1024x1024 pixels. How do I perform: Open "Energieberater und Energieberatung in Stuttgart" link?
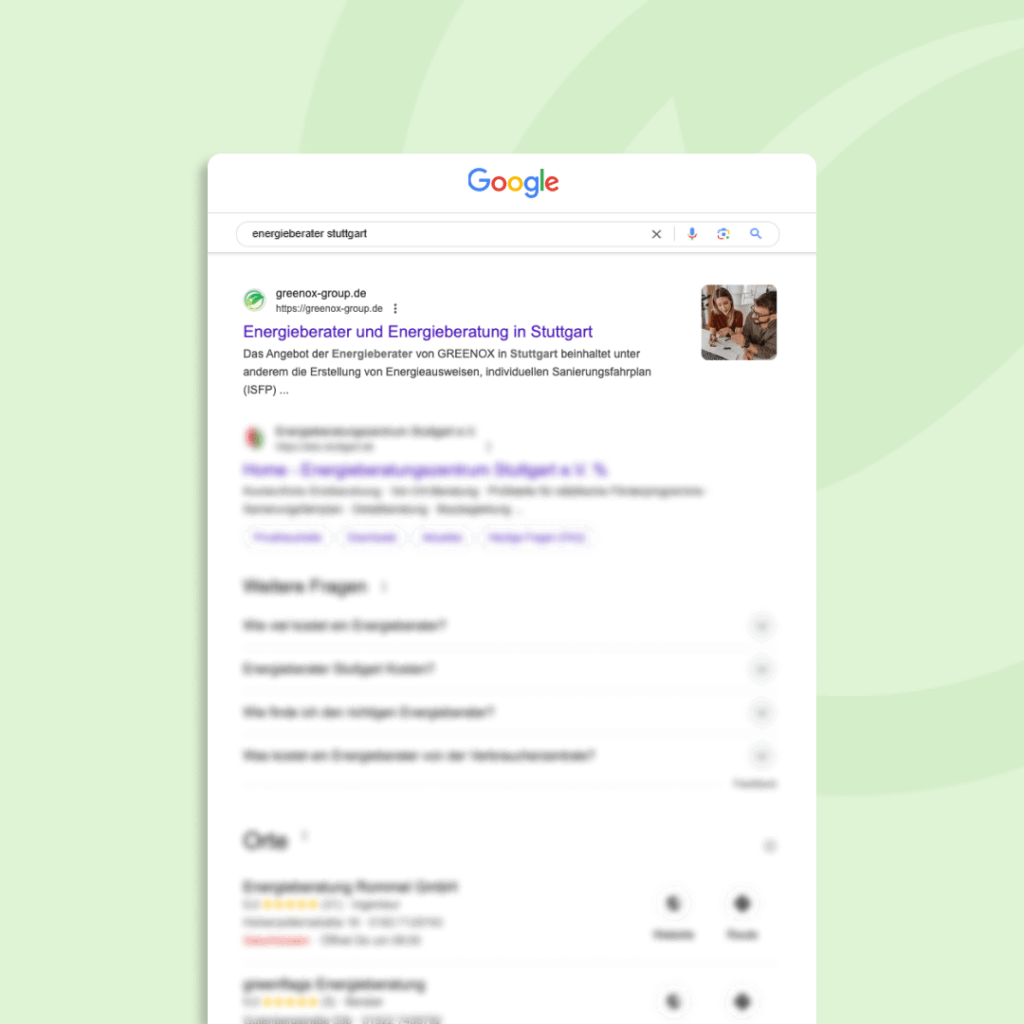tap(418, 332)
